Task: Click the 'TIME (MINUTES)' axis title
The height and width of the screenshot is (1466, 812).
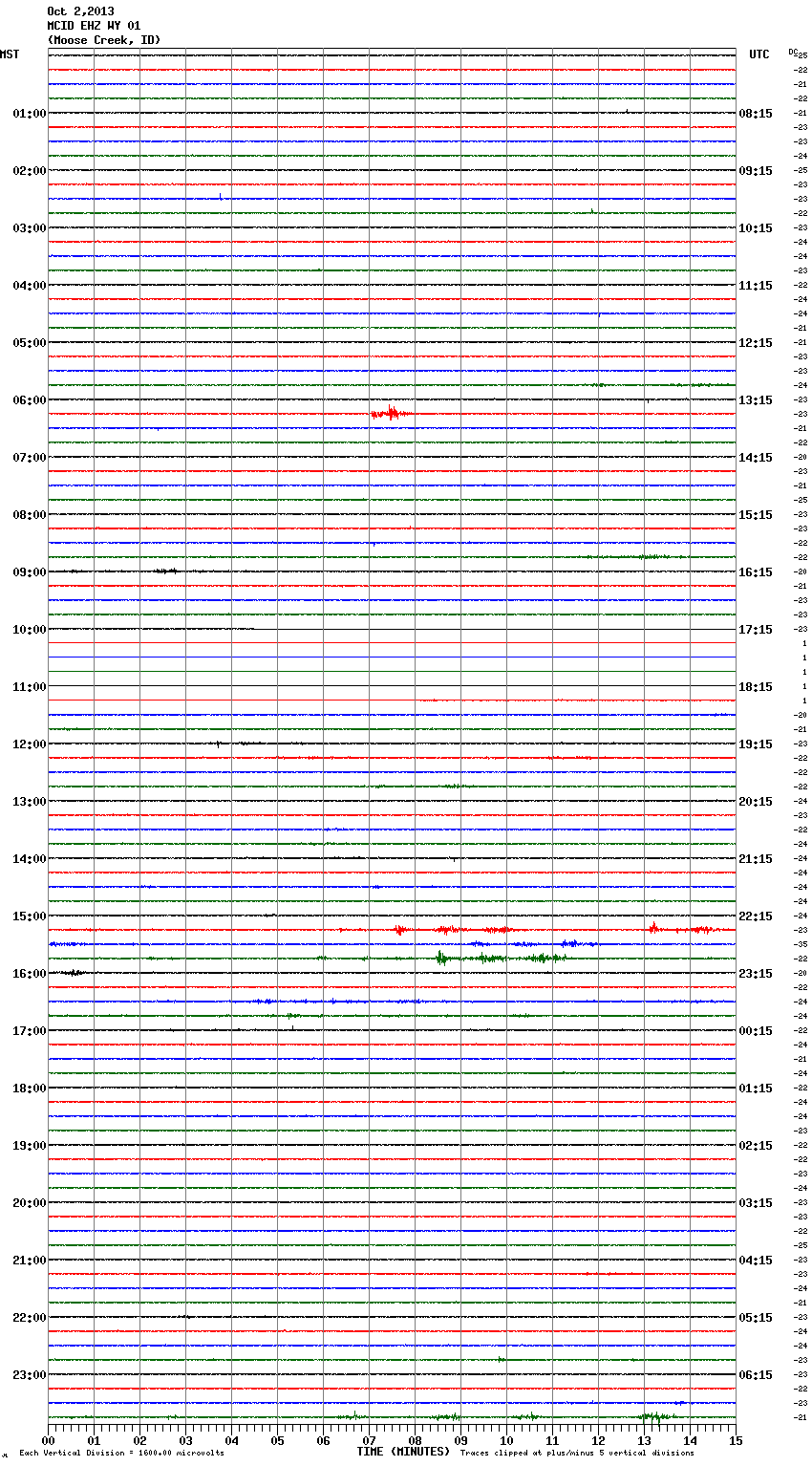Action: click(403, 1452)
